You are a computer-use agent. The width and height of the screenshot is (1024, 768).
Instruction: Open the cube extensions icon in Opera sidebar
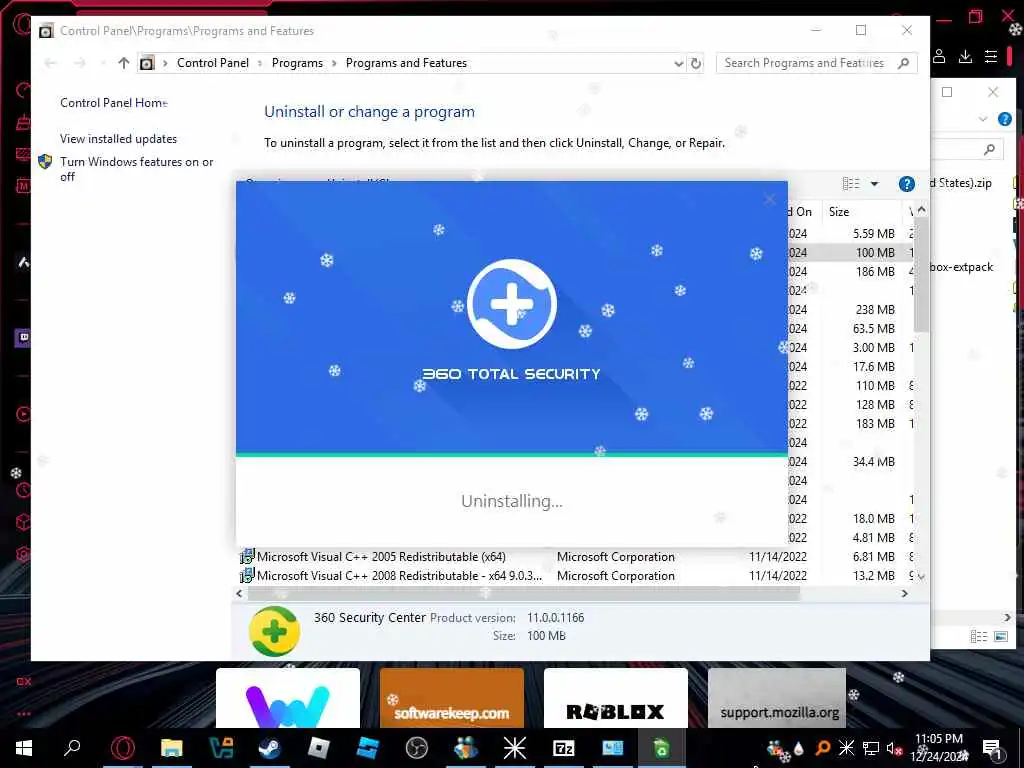pyautogui.click(x=23, y=521)
